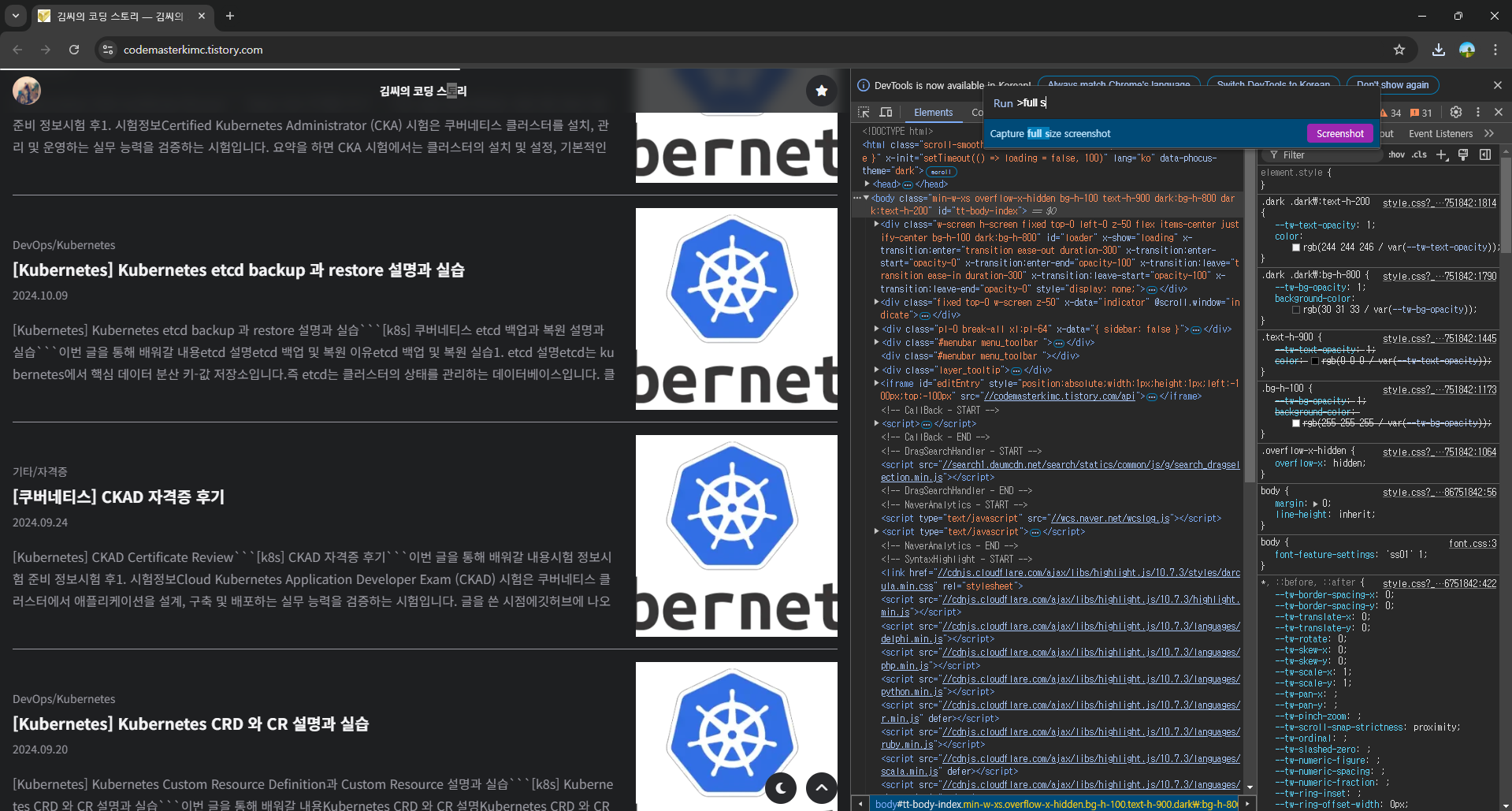Click the 김씨의 코딩 스토리 blog title
Viewport: 1512px width, 811px height.
[x=423, y=91]
